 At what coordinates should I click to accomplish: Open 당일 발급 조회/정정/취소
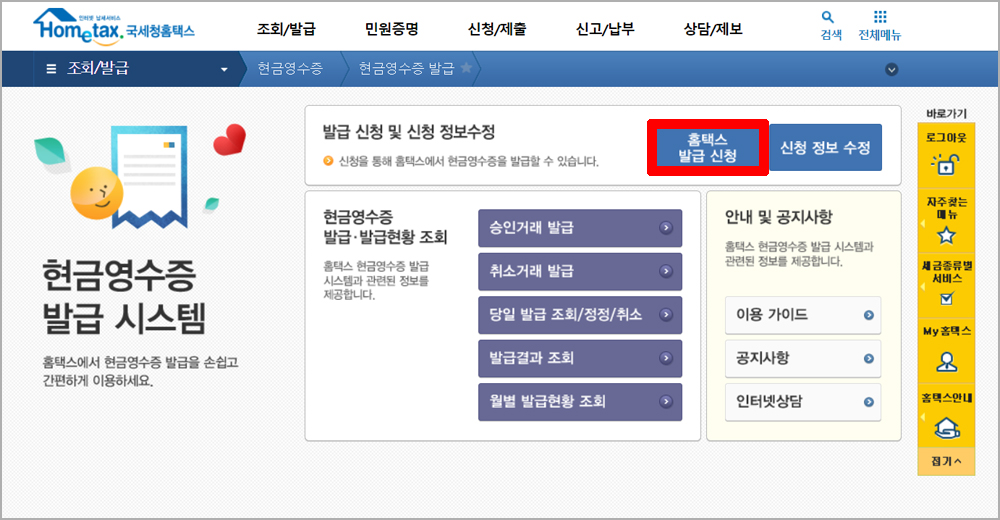[x=580, y=315]
